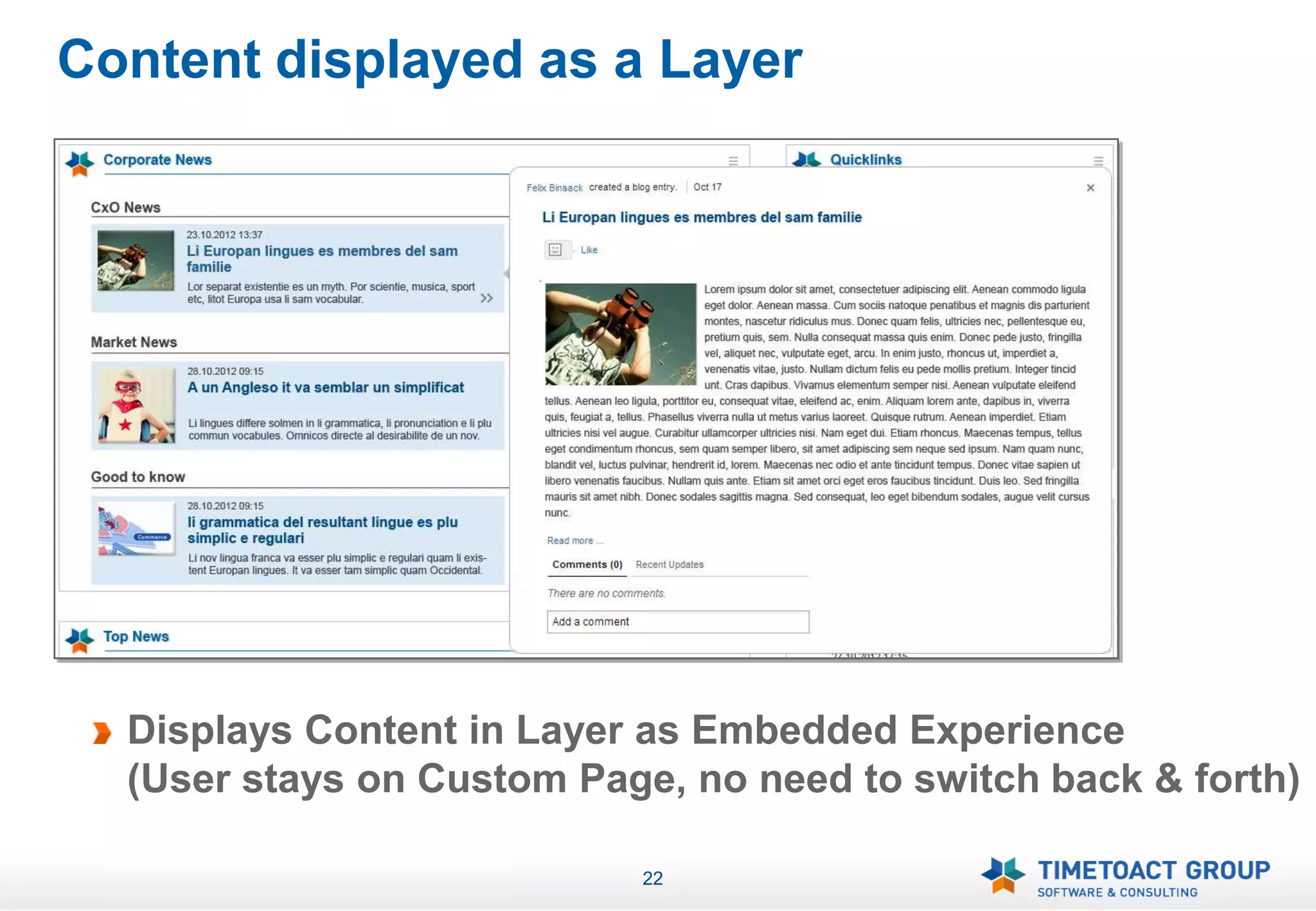Viewport: 1316px width, 911px height.
Task: Open the popup blog title link
Action: pos(702,217)
